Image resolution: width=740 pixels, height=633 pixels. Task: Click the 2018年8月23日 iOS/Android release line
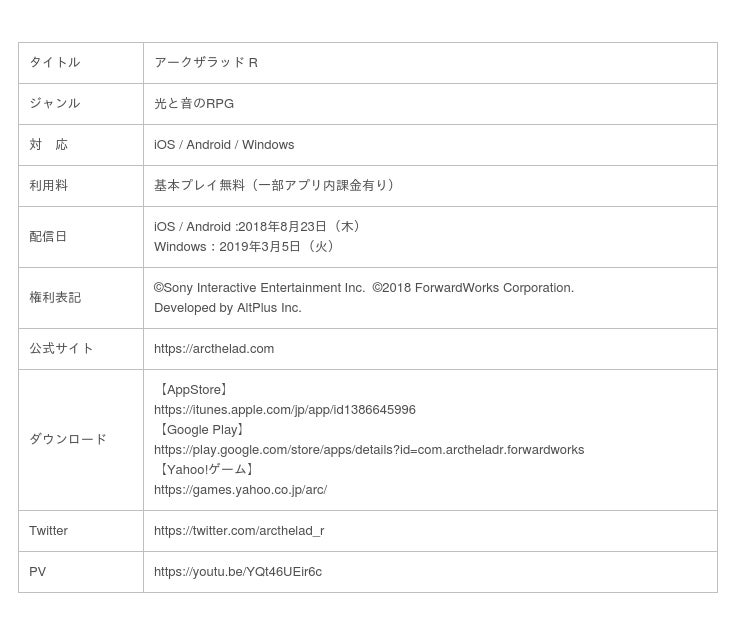259,227
